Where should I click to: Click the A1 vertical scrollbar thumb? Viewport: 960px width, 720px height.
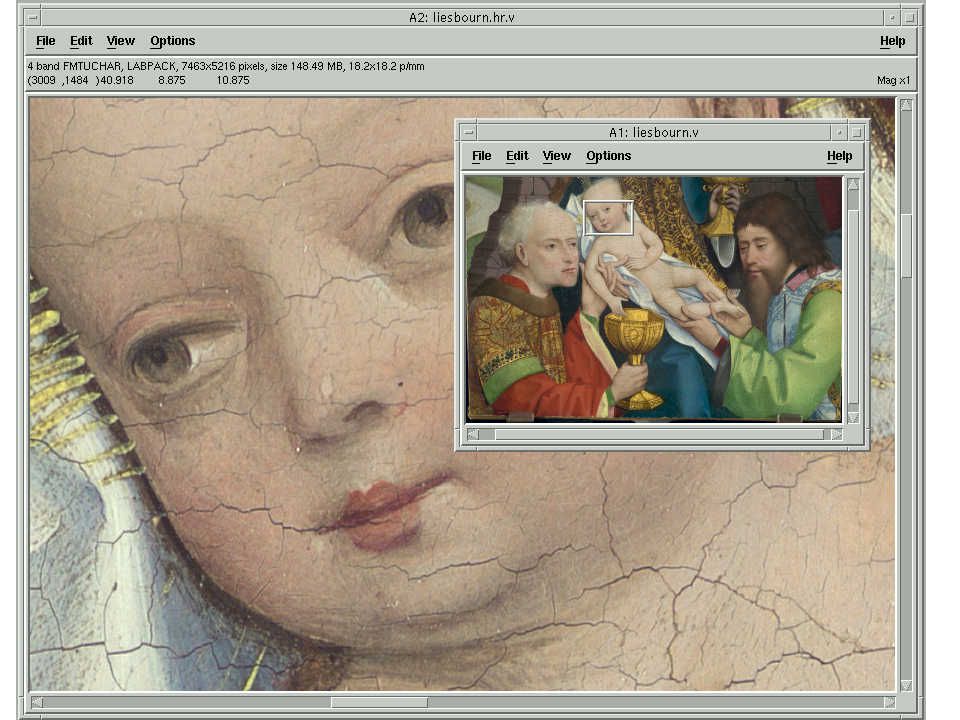[x=853, y=306]
